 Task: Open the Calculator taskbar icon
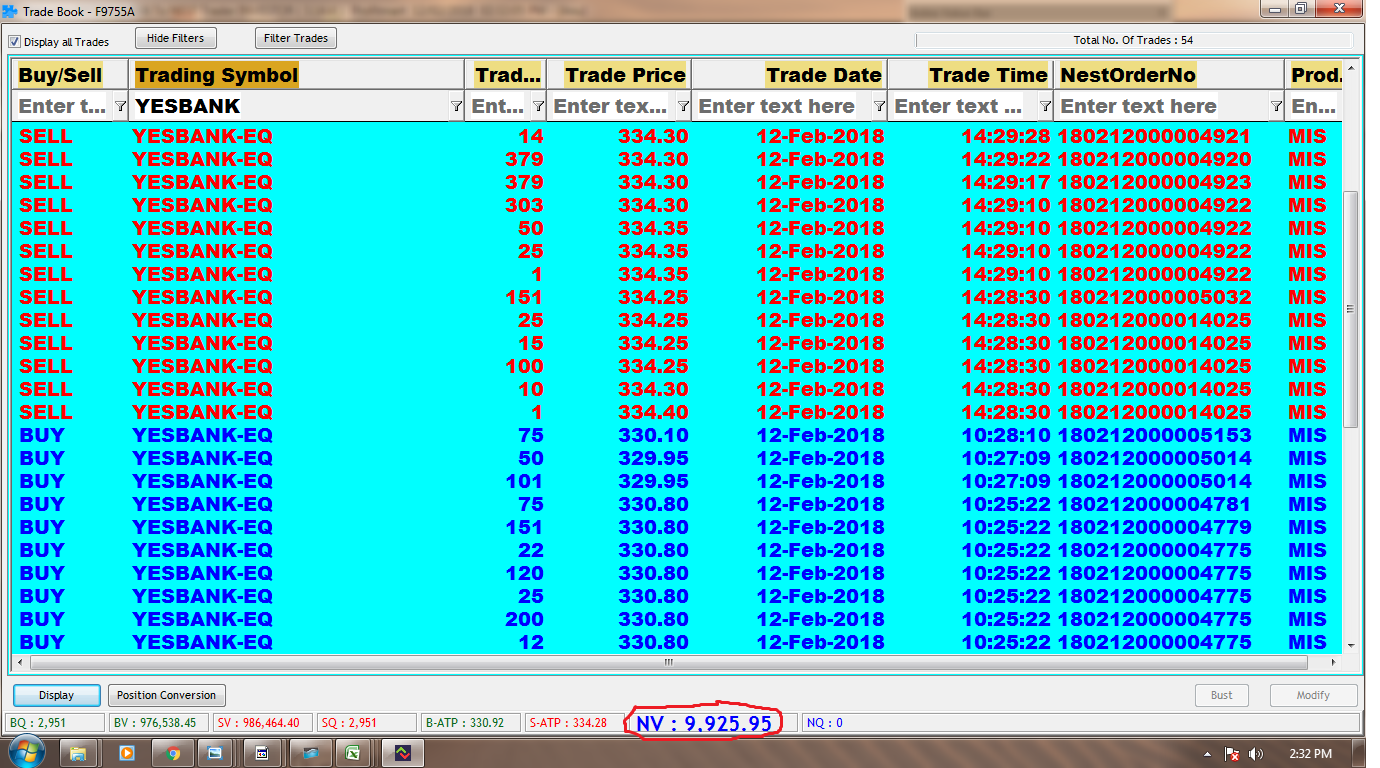[x=262, y=753]
